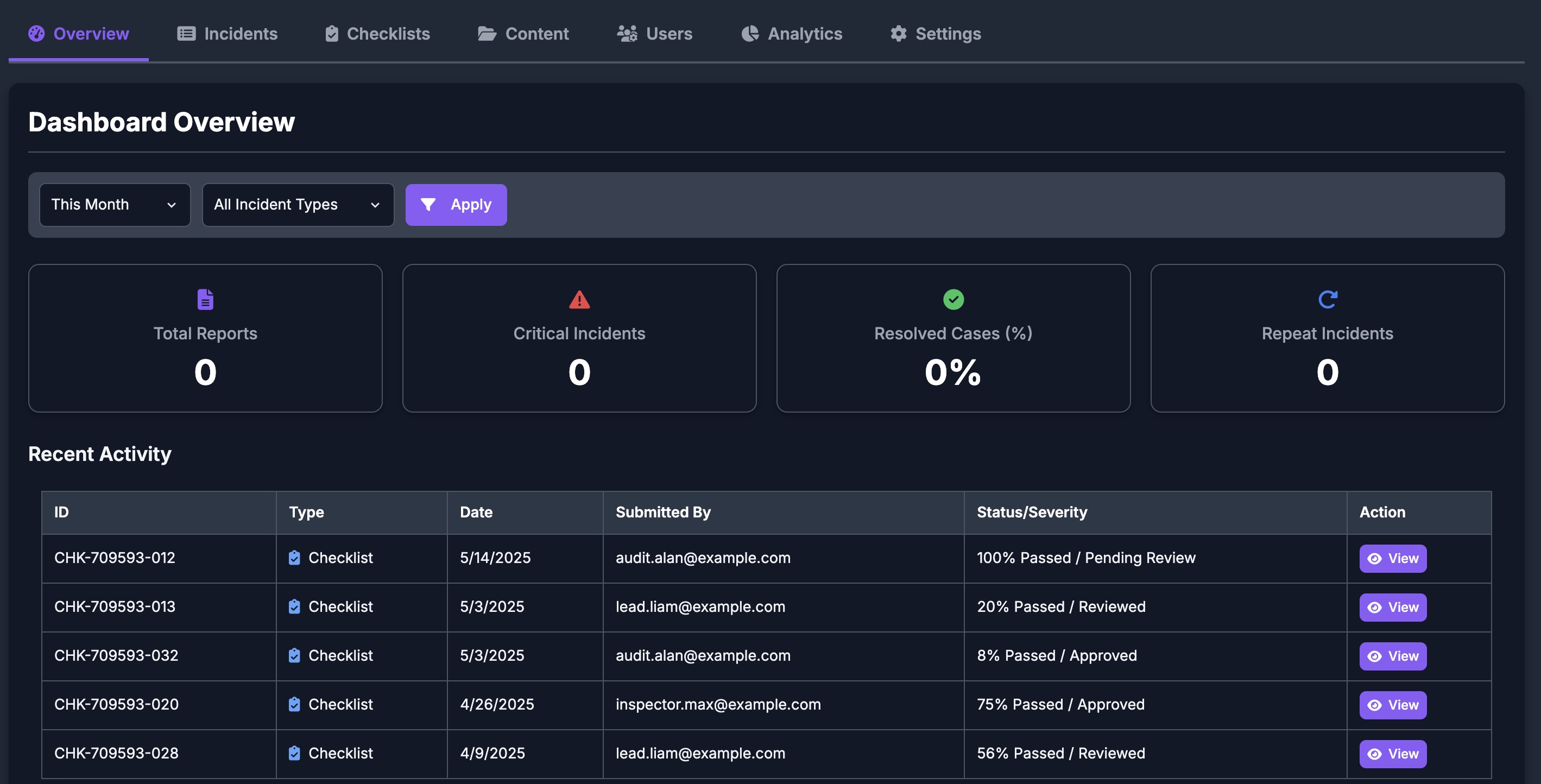1541x784 pixels.
Task: Open the All Incident Types dropdown
Action: point(298,205)
